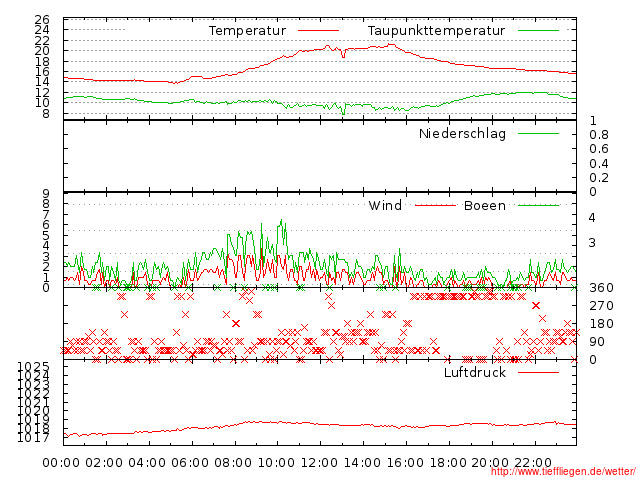Click the 06:00 time axis label
The image size is (640, 480).
[190, 463]
